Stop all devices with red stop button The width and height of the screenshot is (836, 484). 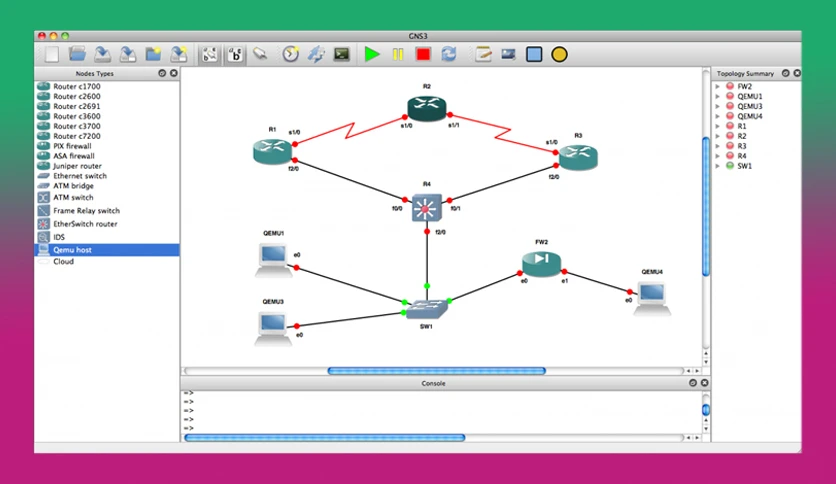tap(423, 54)
